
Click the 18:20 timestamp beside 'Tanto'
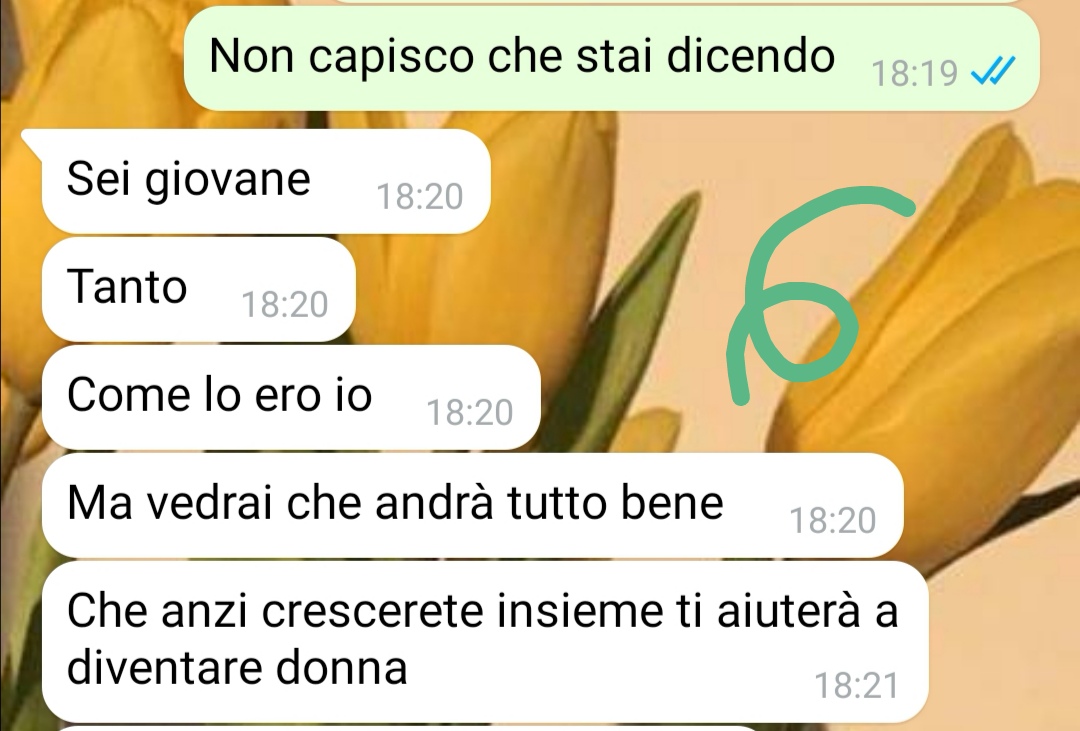[x=284, y=305]
